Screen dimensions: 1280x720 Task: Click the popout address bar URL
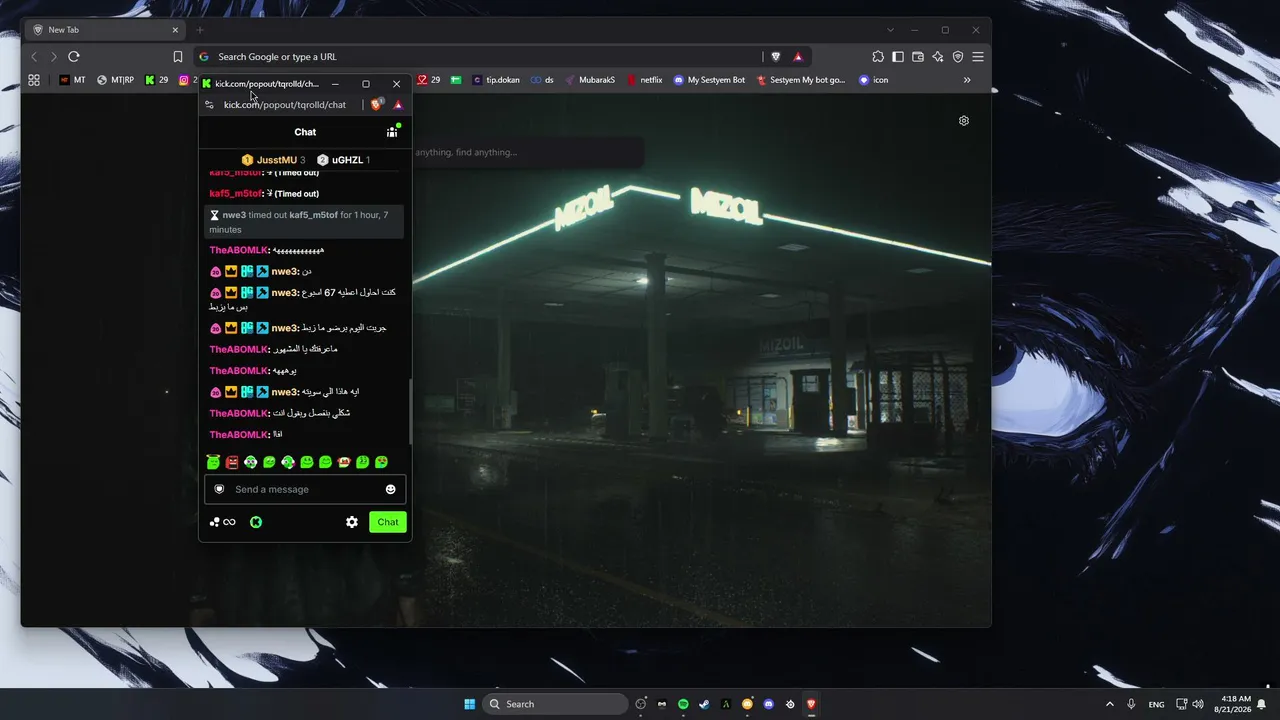(x=285, y=105)
